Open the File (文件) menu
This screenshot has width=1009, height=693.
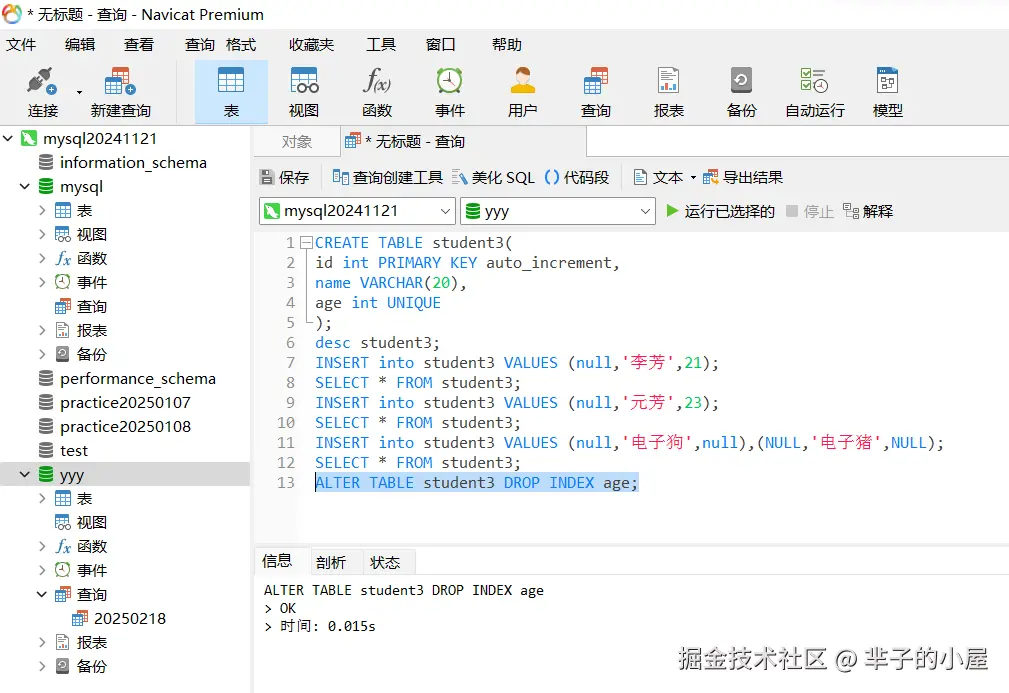pyautogui.click(x=21, y=44)
